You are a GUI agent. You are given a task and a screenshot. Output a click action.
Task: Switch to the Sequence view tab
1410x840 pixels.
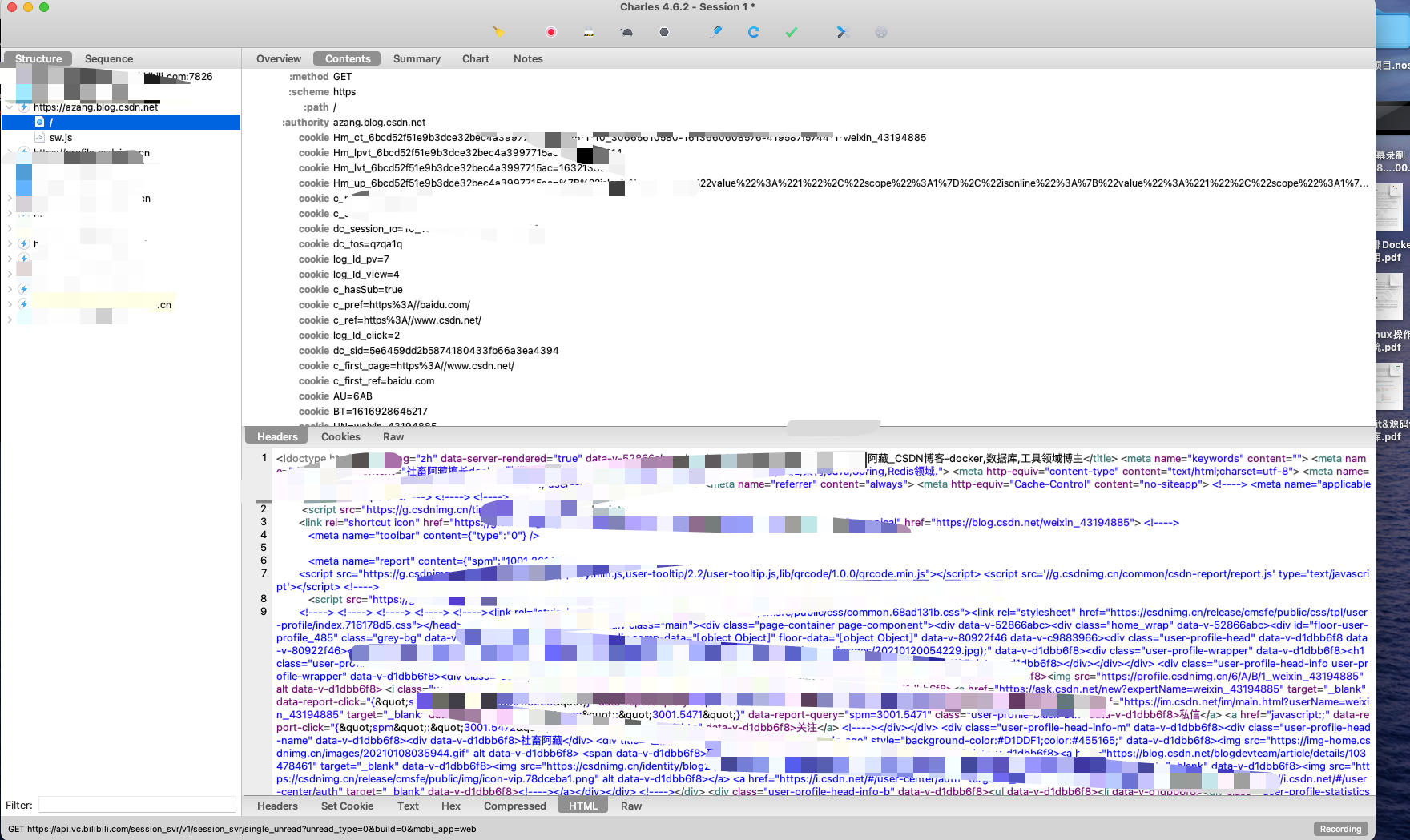point(109,58)
